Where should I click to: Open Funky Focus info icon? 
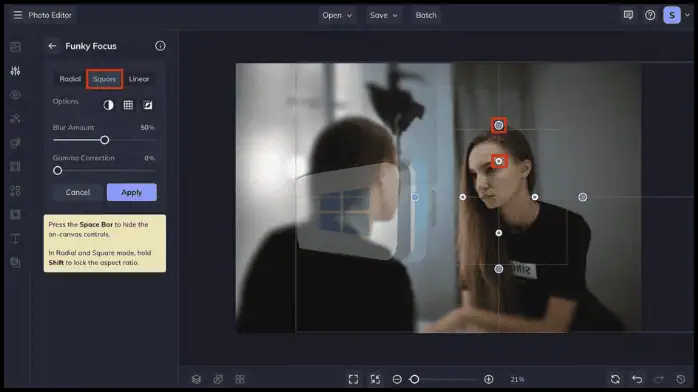click(160, 46)
